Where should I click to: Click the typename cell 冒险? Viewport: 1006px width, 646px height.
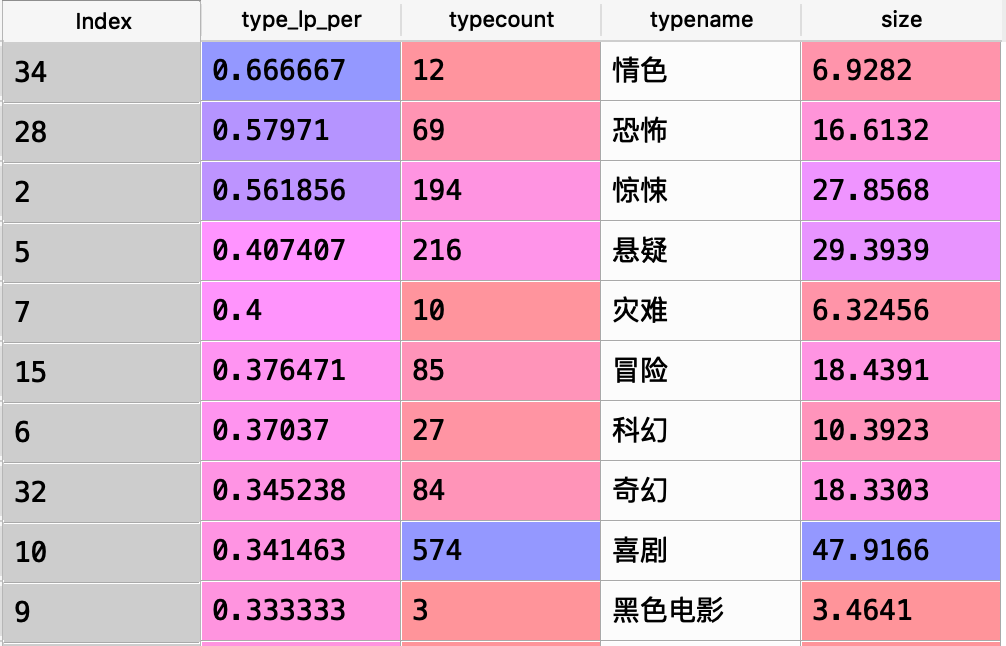pyautogui.click(x=701, y=371)
